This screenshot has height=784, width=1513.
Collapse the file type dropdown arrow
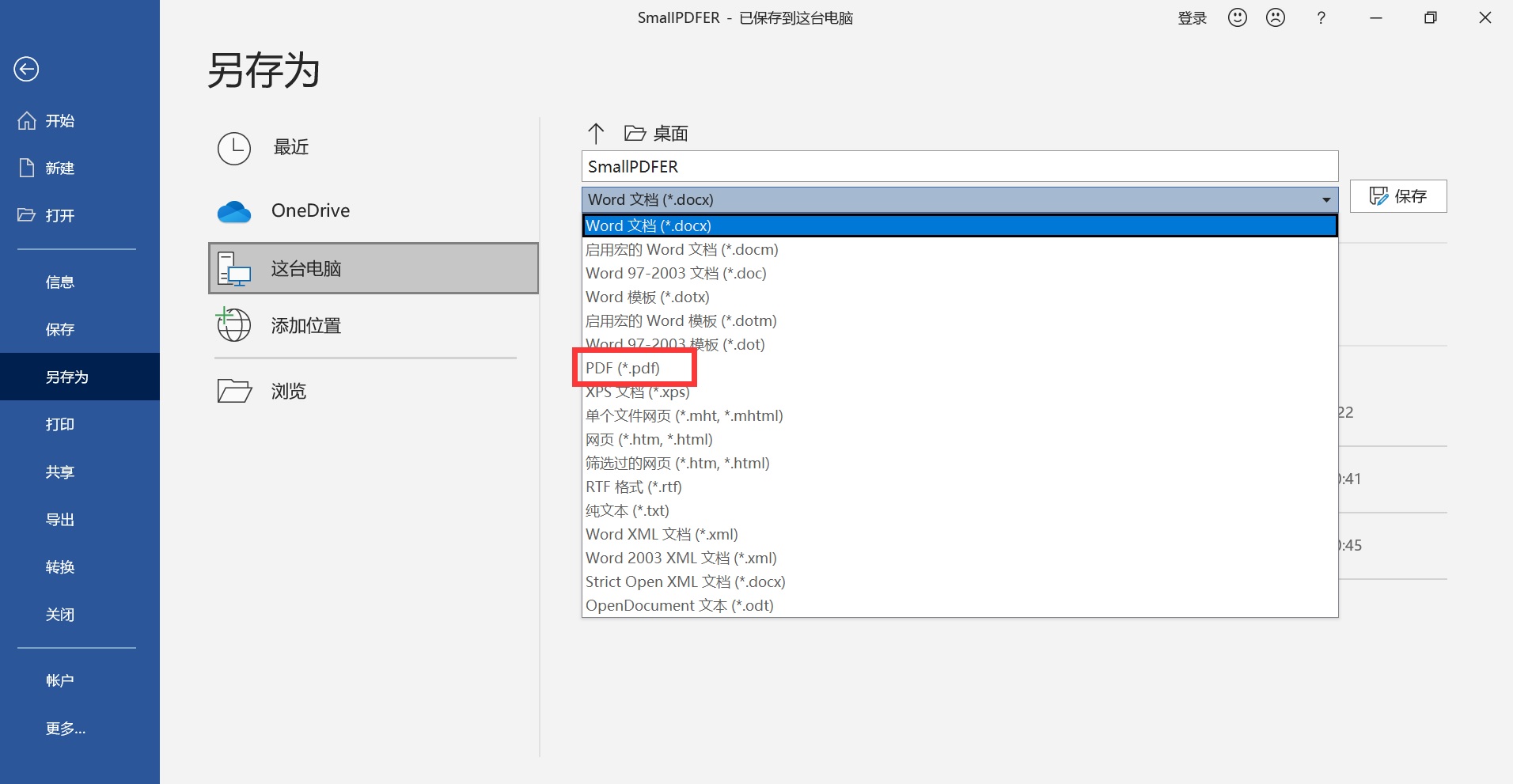pyautogui.click(x=1325, y=200)
